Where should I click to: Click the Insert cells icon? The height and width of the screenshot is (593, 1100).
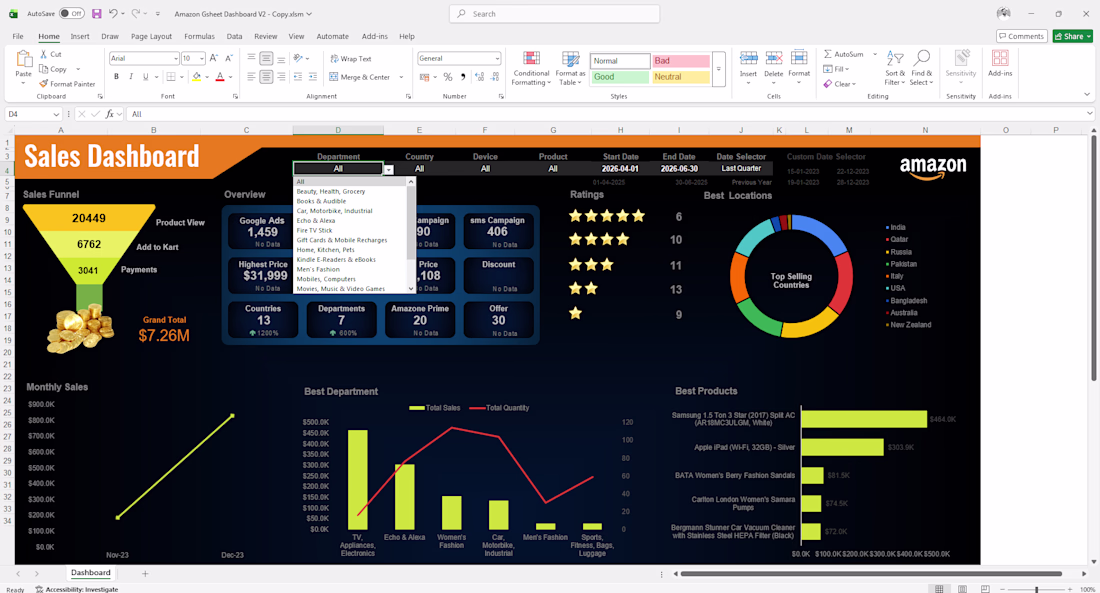[749, 58]
